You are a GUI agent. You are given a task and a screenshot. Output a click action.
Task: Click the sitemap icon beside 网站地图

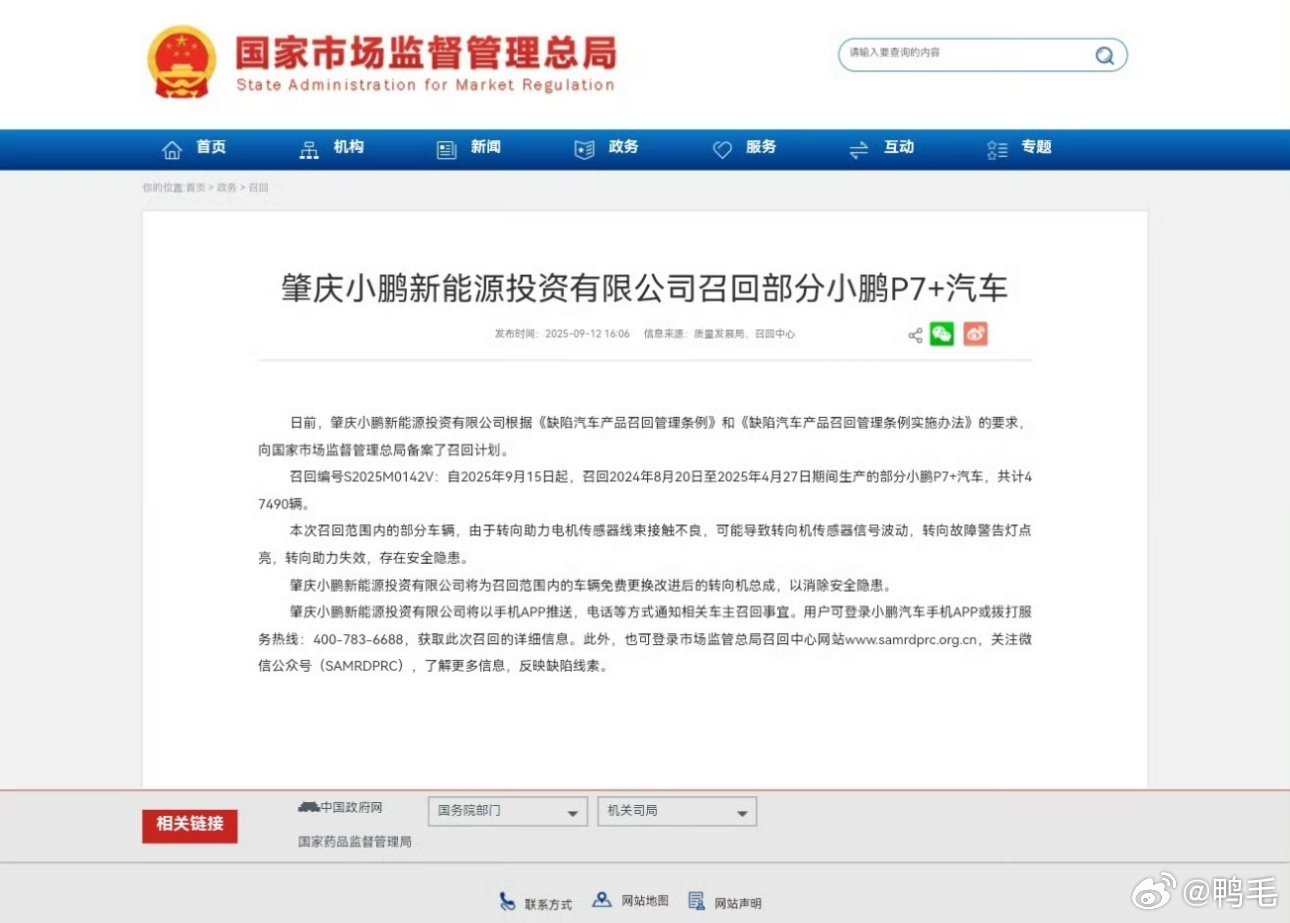(601, 899)
